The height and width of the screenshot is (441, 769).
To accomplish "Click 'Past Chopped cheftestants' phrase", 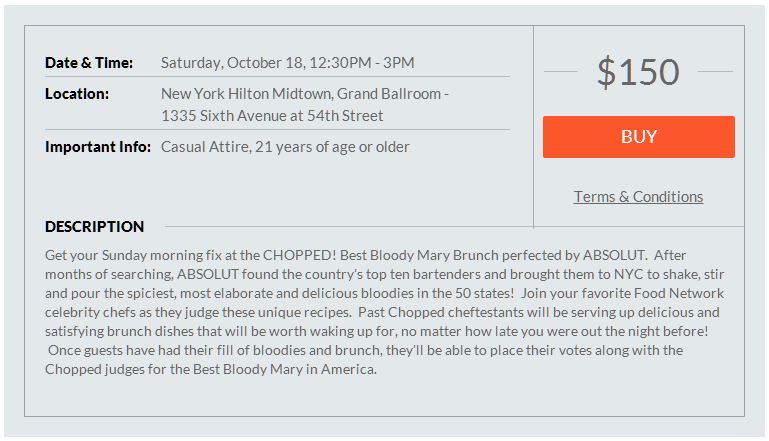I will (x=441, y=312).
